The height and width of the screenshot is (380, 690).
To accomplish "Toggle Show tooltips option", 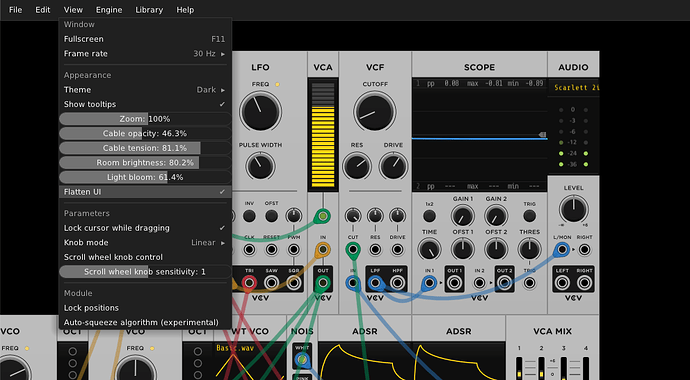I will point(145,104).
